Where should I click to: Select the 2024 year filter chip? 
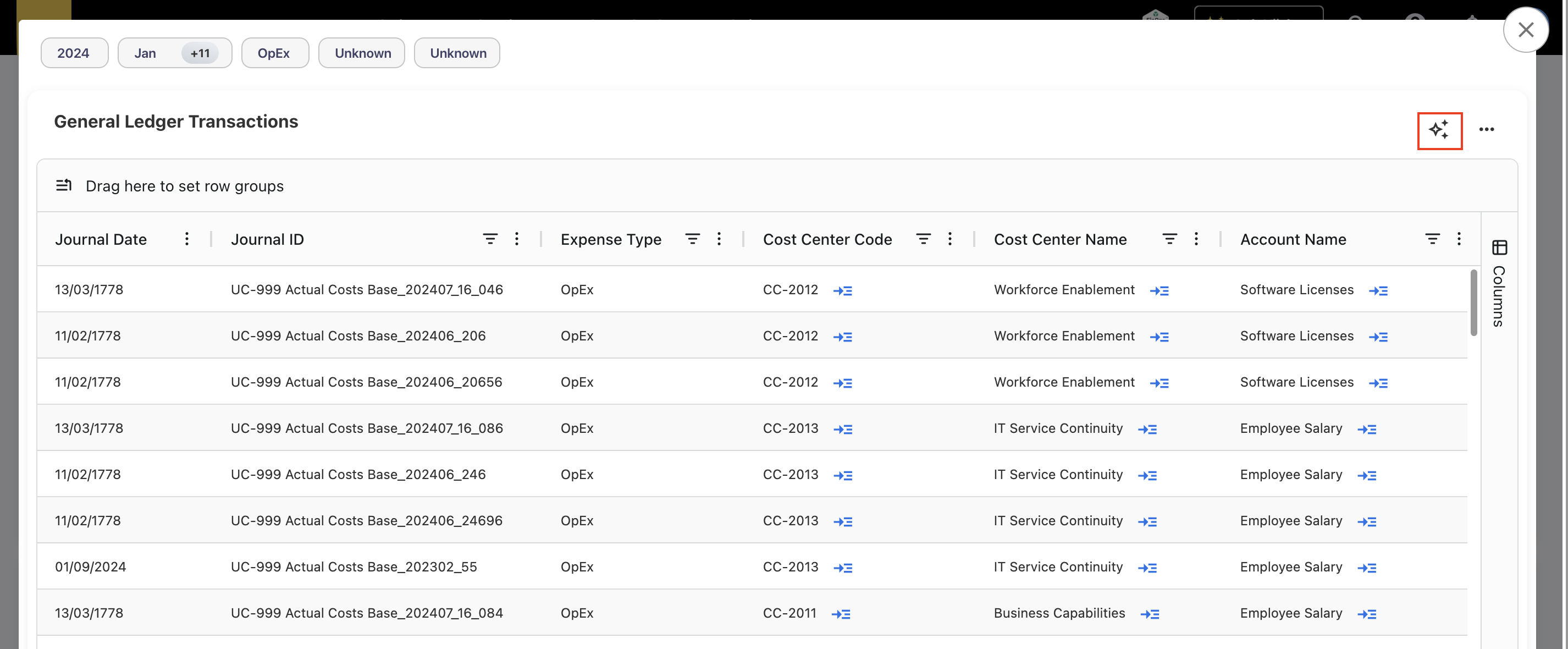click(x=74, y=53)
